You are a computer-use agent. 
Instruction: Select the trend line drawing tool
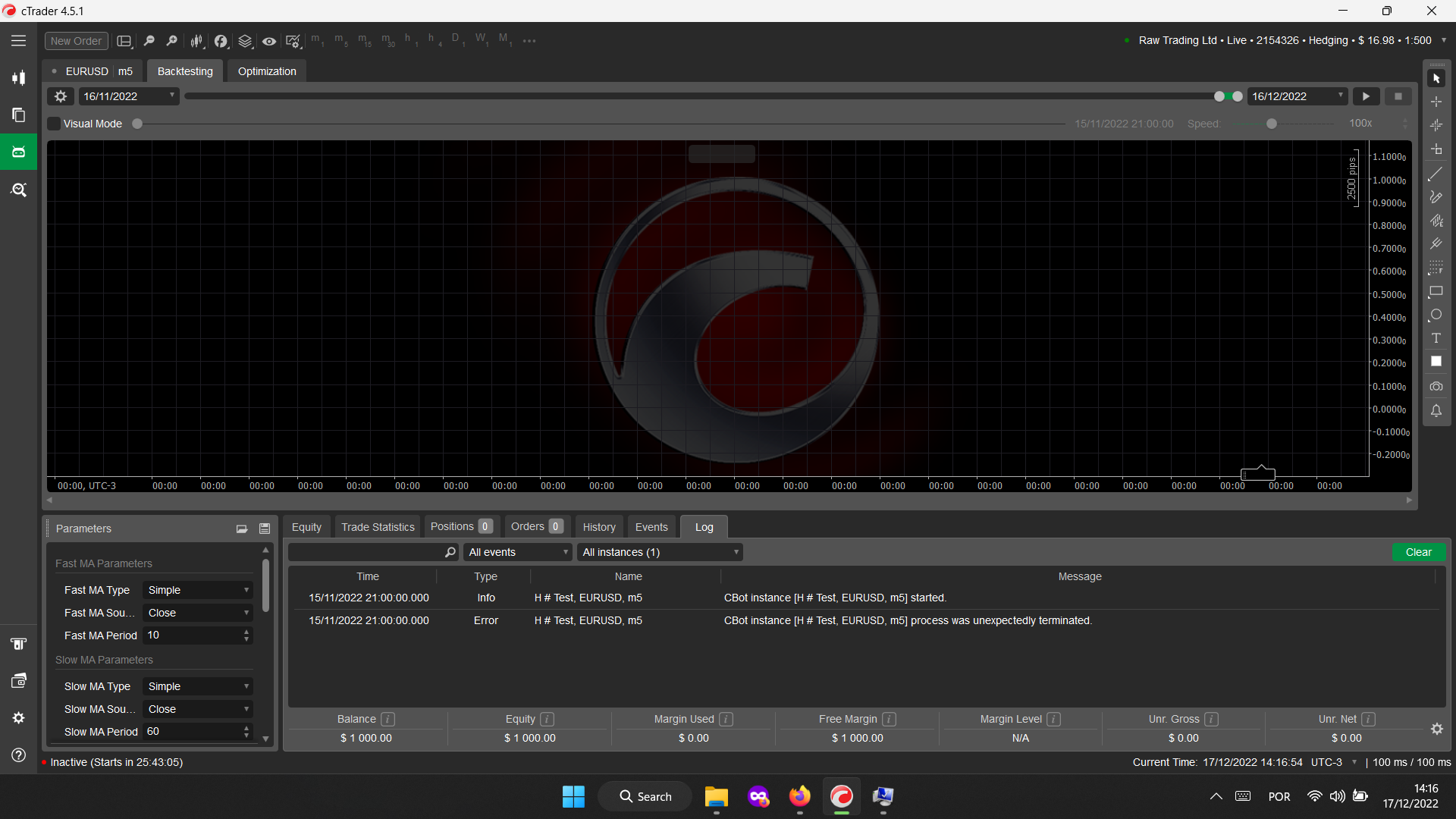tap(1436, 174)
